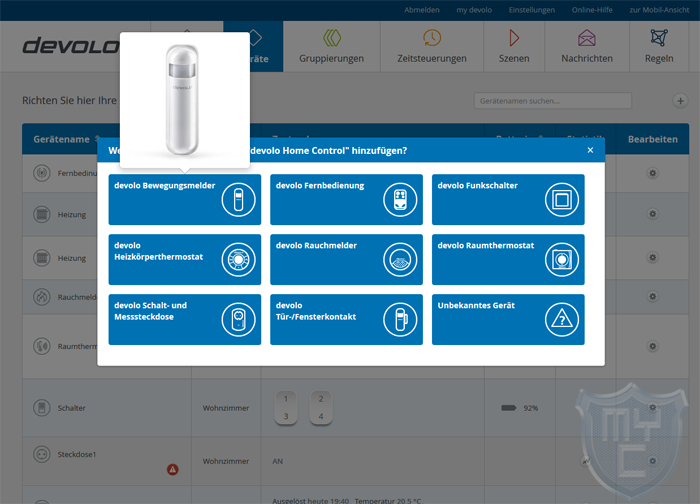
Task: Select the Unbekanntes Gerät label
Action: coord(476,305)
